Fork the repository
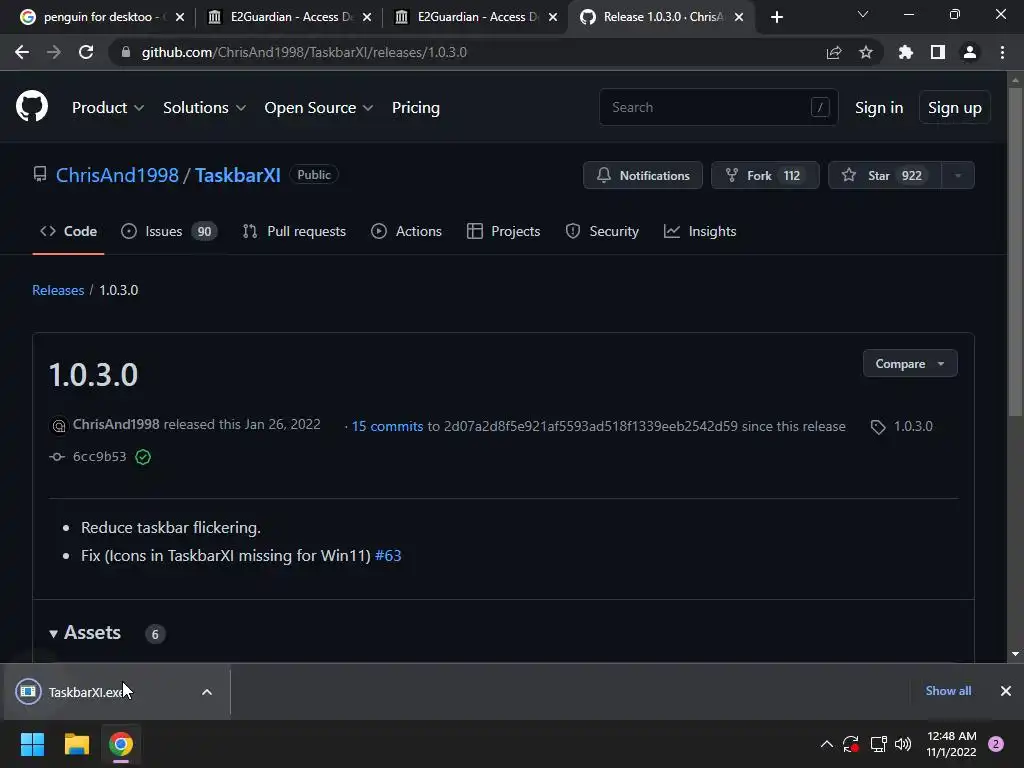 [765, 175]
